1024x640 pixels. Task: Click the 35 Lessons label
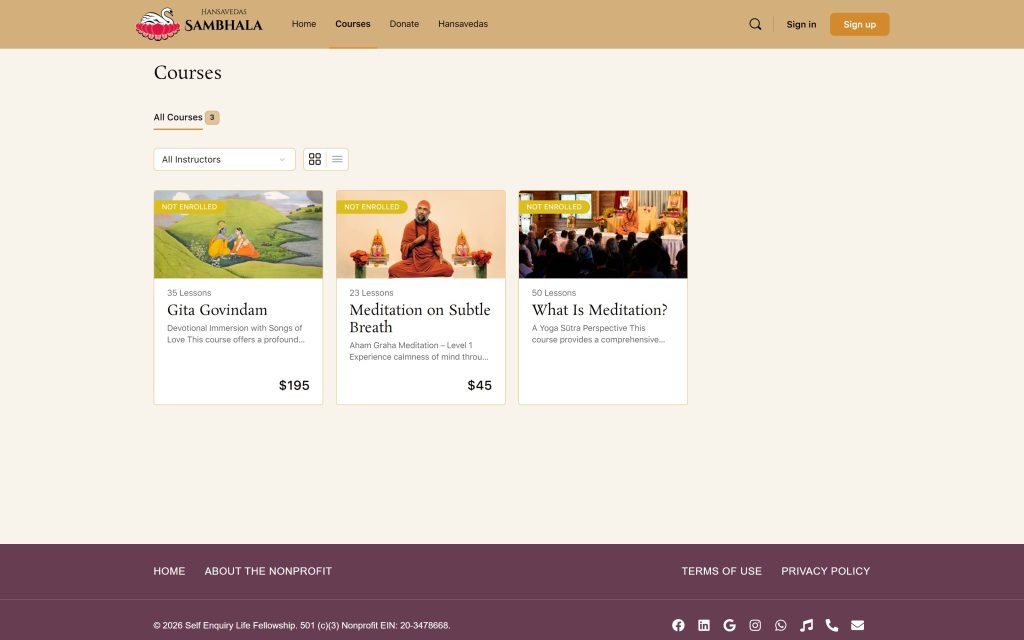[x=189, y=293]
